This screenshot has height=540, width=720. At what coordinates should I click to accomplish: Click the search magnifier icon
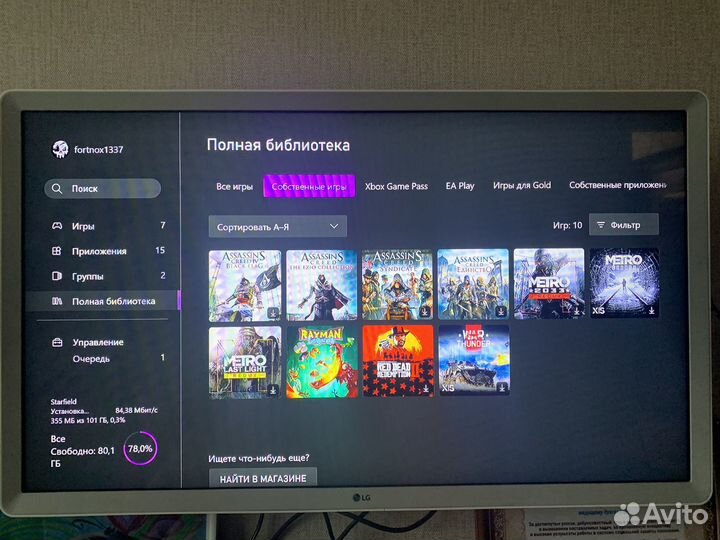coord(57,189)
